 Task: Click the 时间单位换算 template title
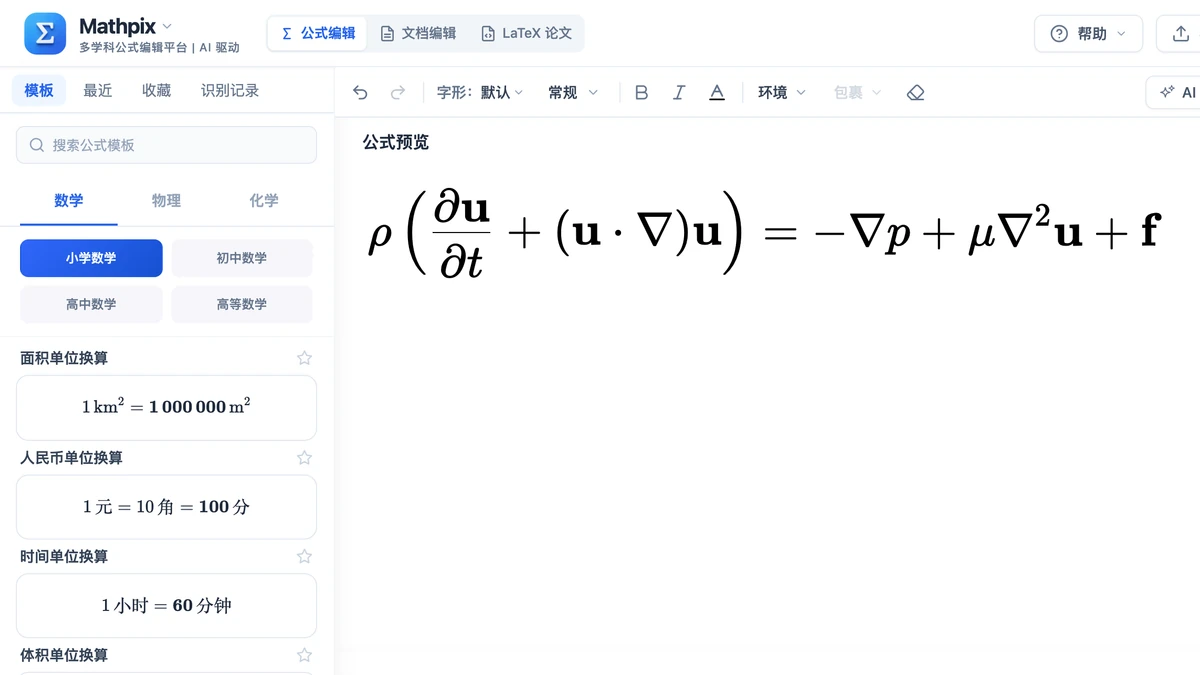coord(64,556)
